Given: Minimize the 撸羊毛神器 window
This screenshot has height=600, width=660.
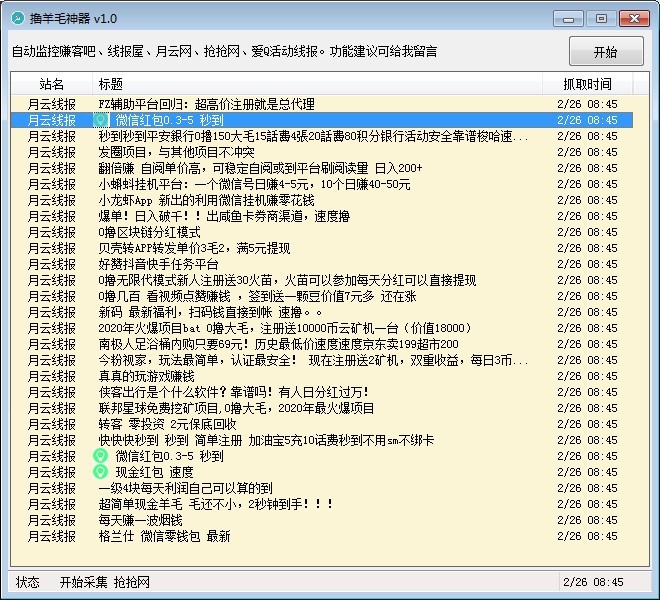Looking at the screenshot, I should 568,19.
